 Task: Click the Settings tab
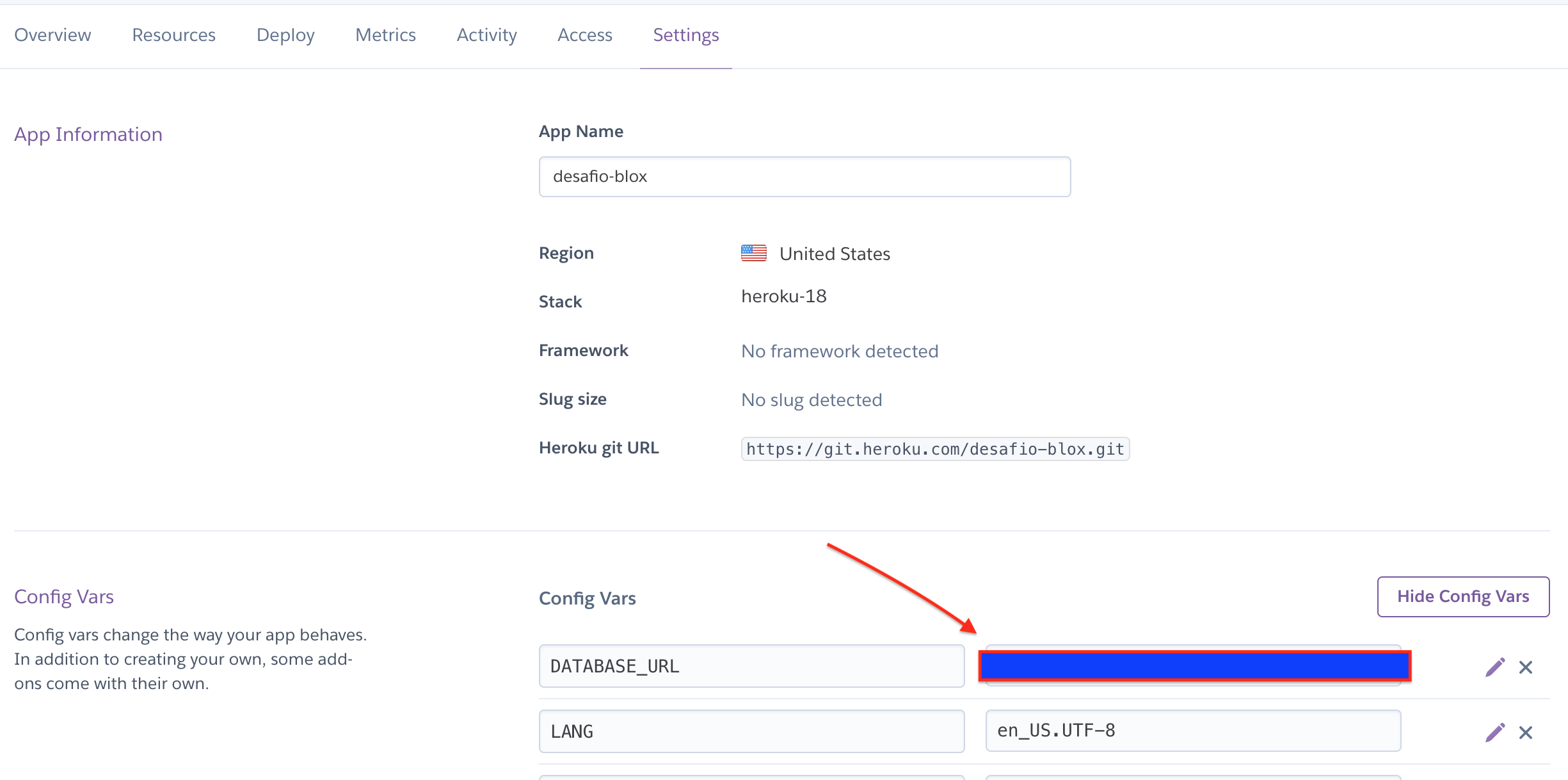coord(685,35)
